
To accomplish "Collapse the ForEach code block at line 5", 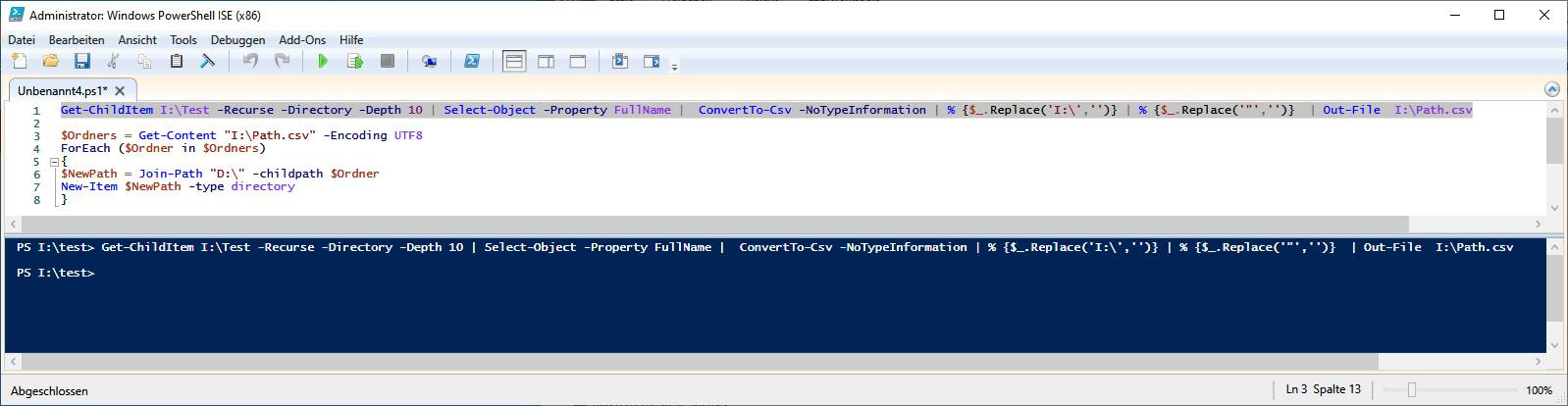I will pos(55,162).
